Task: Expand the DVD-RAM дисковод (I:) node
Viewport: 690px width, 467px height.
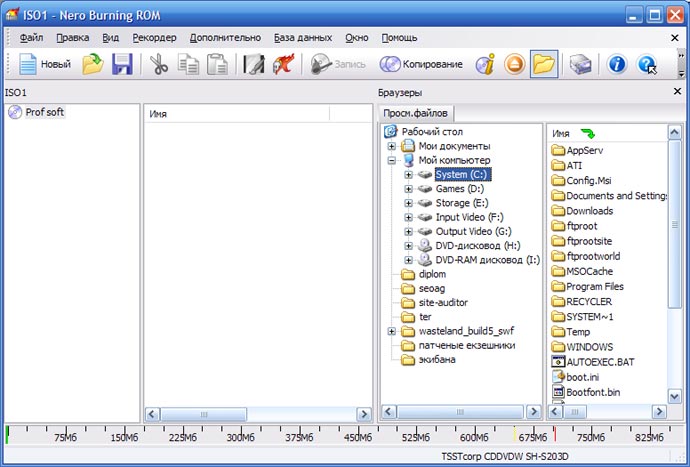Action: [408, 260]
